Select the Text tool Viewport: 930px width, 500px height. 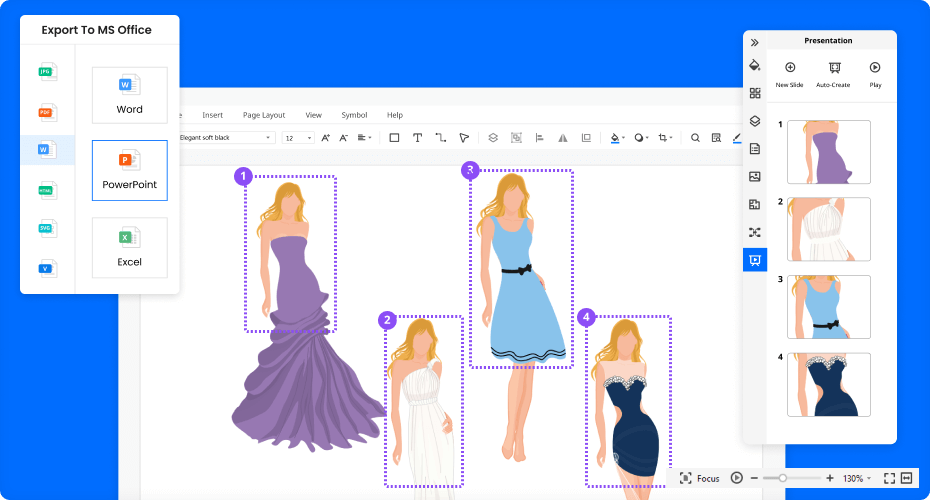pos(418,138)
